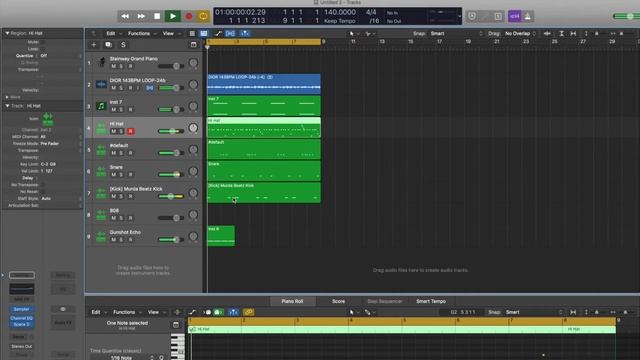The image size is (640, 360).
Task: Mute the Steinway Grand Piano track
Action: point(114,66)
